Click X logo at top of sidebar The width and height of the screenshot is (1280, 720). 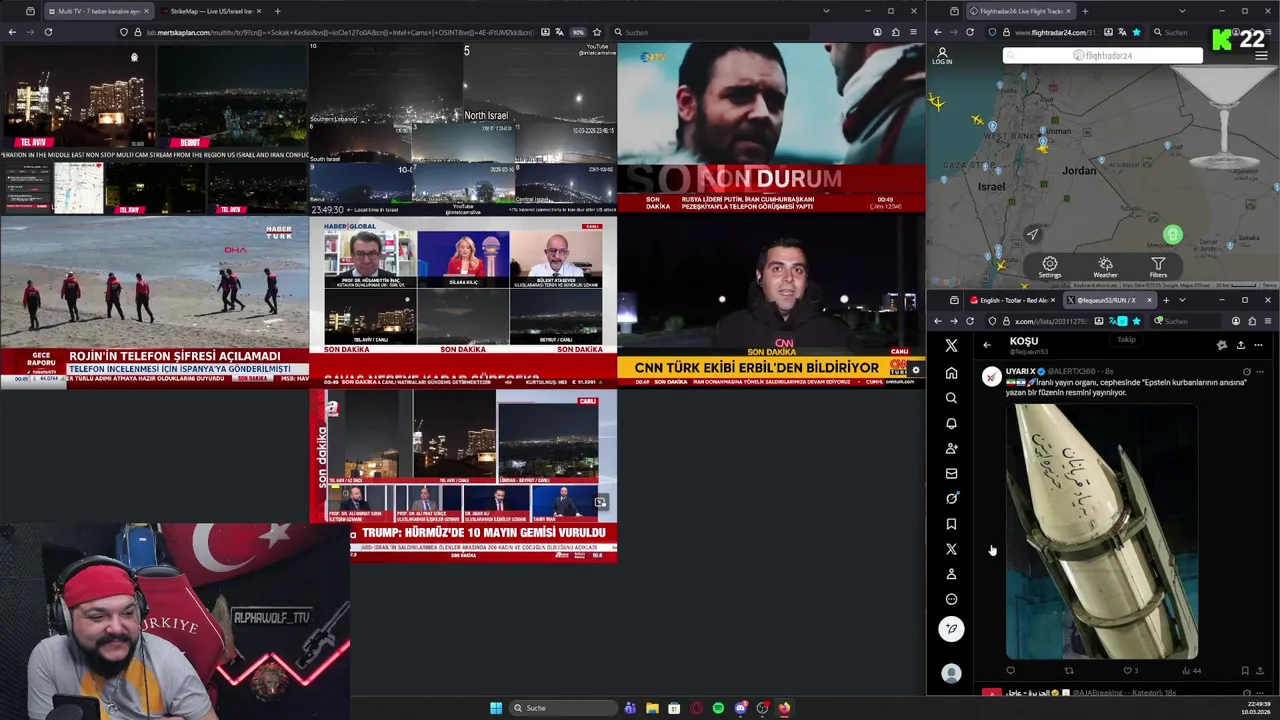tap(951, 345)
